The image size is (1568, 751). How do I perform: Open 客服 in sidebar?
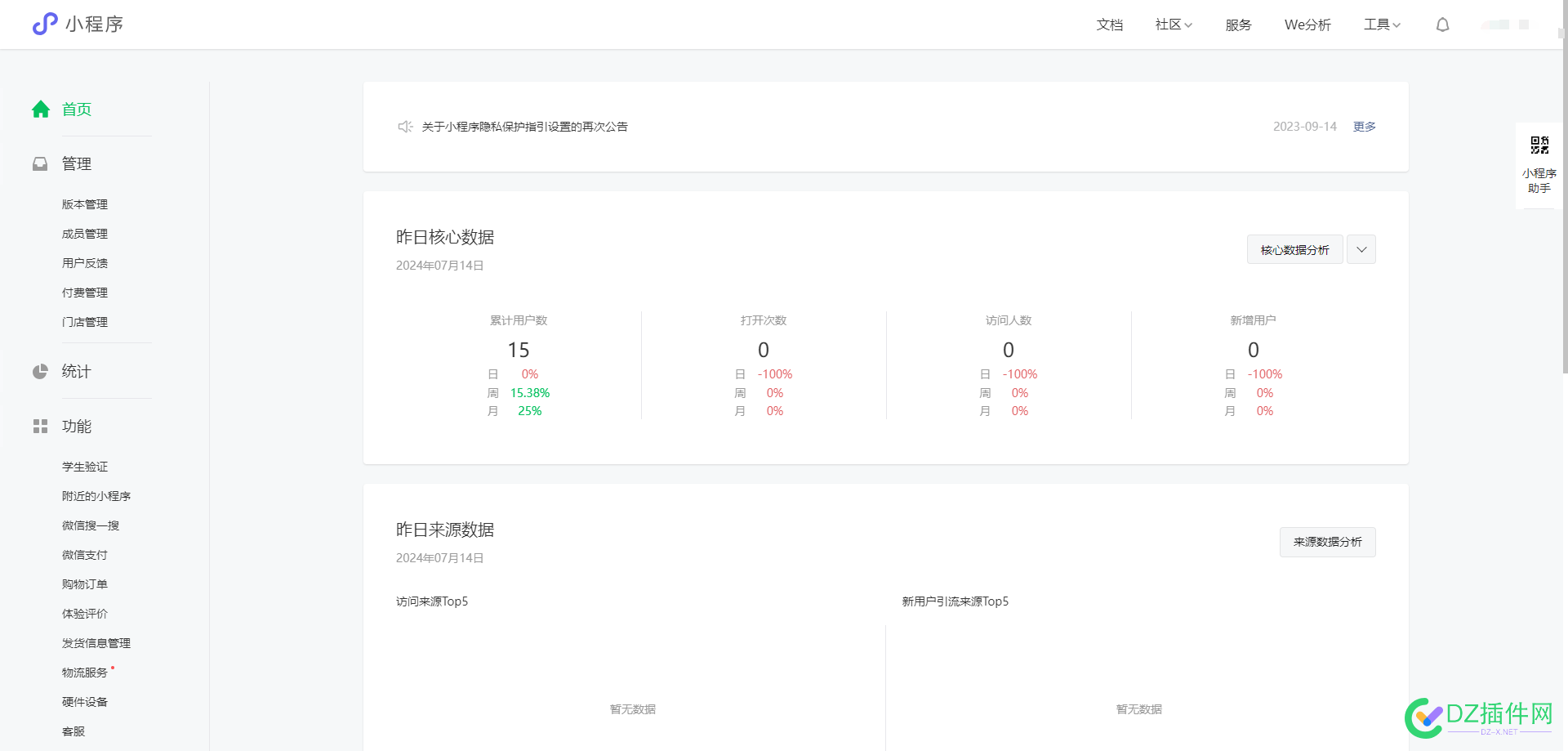point(73,731)
